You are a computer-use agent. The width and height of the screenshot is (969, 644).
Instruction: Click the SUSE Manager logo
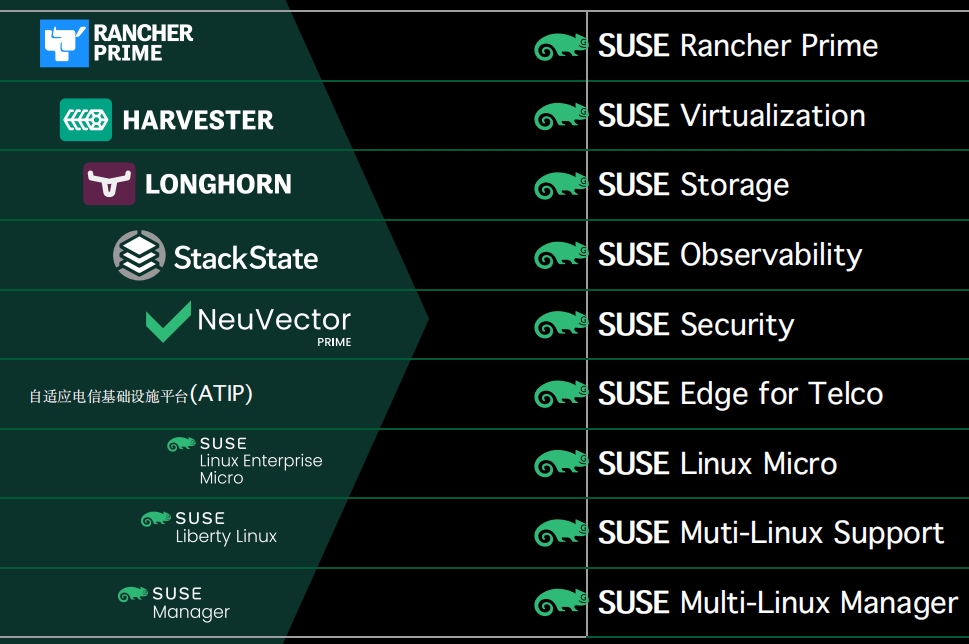(174, 603)
